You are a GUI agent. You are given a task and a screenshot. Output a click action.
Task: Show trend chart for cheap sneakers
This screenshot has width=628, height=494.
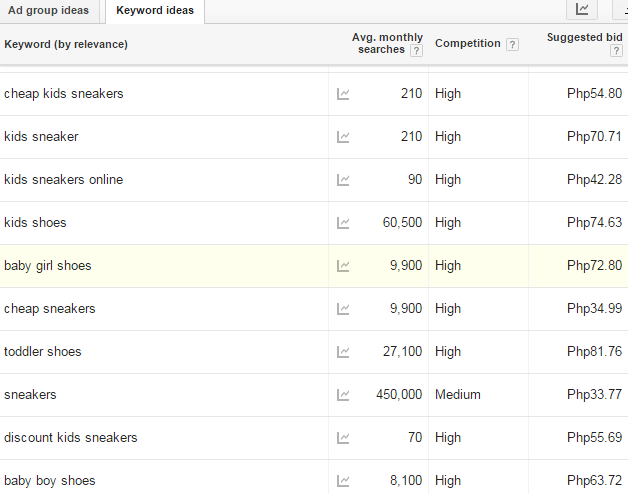click(x=343, y=309)
